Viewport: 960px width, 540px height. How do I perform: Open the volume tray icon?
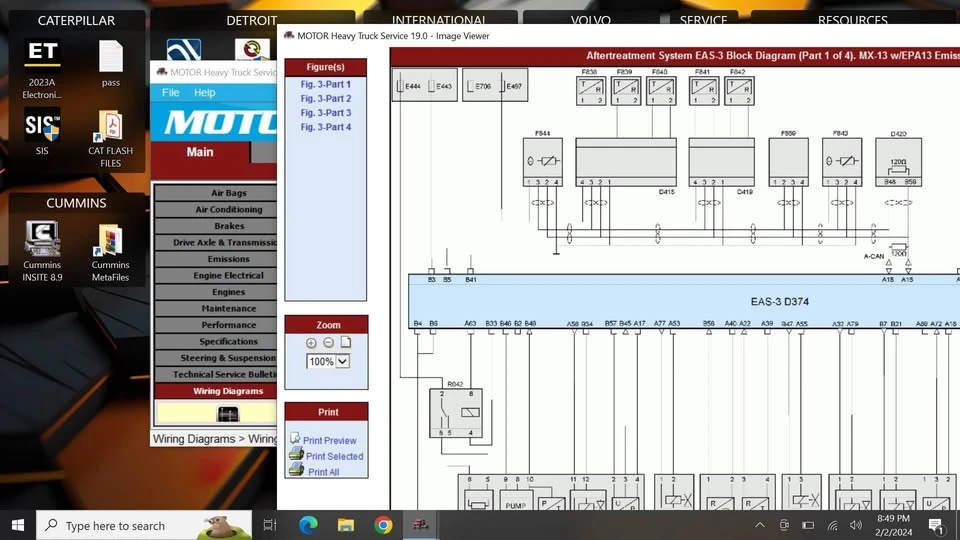click(856, 525)
